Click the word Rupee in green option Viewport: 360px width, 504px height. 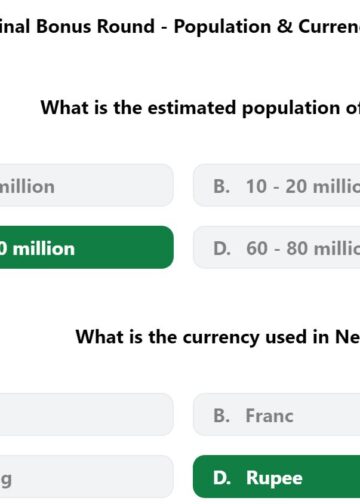coord(274,479)
